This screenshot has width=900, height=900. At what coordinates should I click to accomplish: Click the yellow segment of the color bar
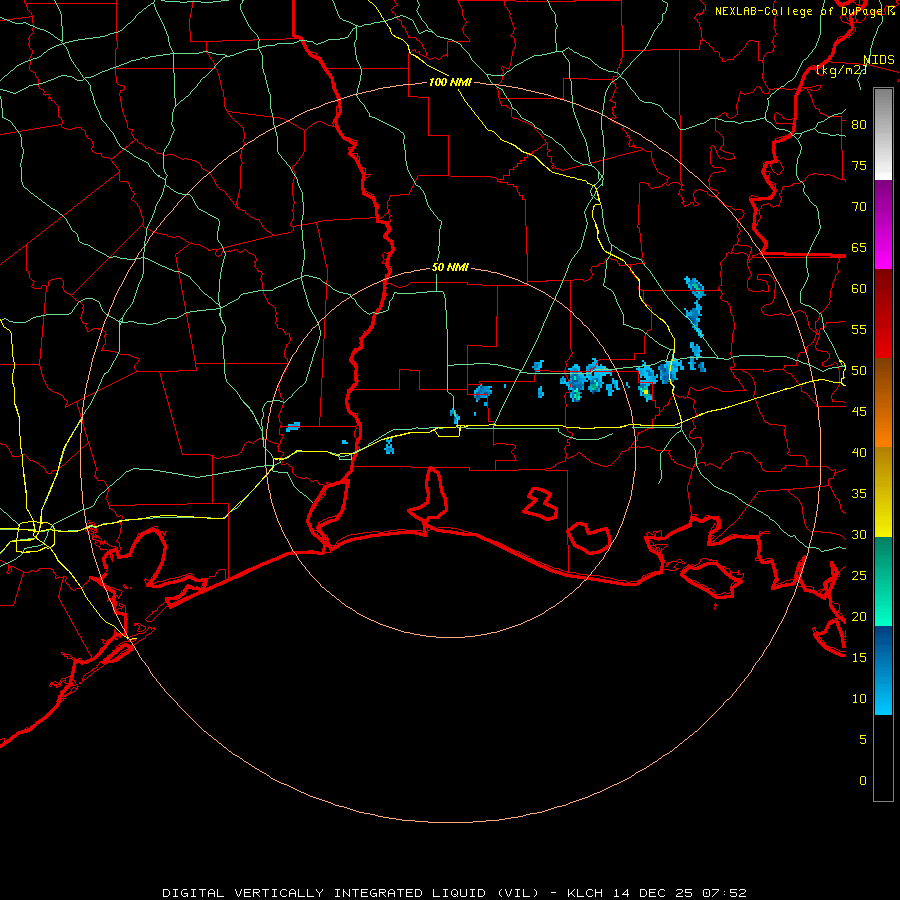click(883, 492)
